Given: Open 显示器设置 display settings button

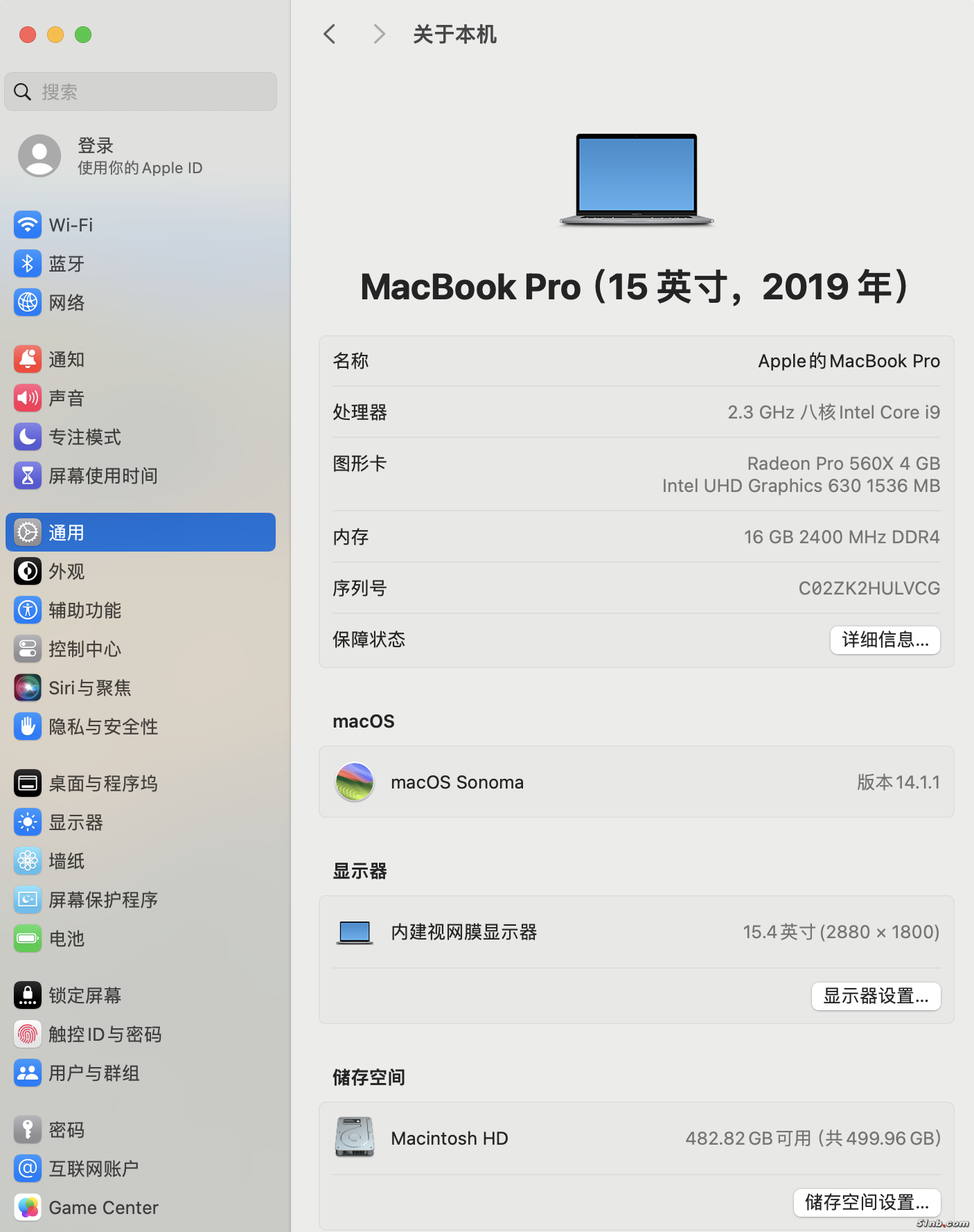Looking at the screenshot, I should point(876,996).
